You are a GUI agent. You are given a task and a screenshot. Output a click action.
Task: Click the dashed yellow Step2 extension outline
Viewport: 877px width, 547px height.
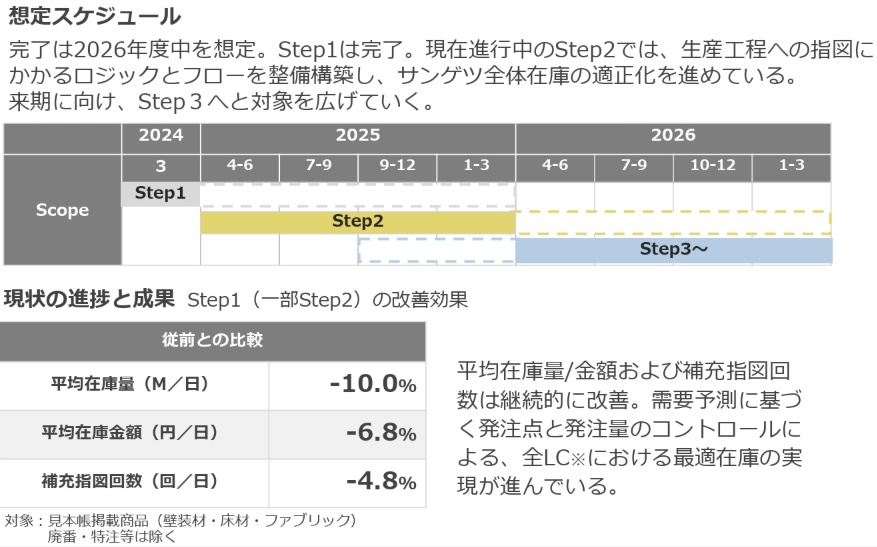tap(673, 221)
